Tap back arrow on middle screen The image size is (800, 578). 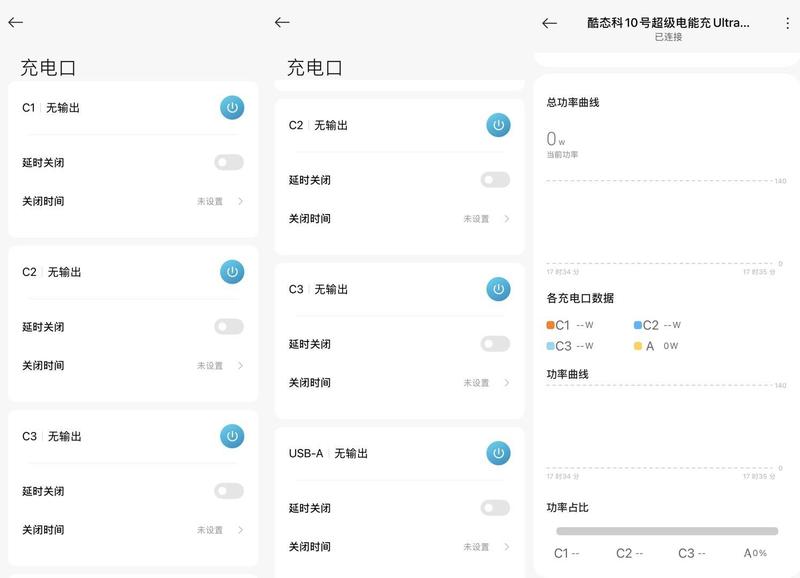(282, 22)
